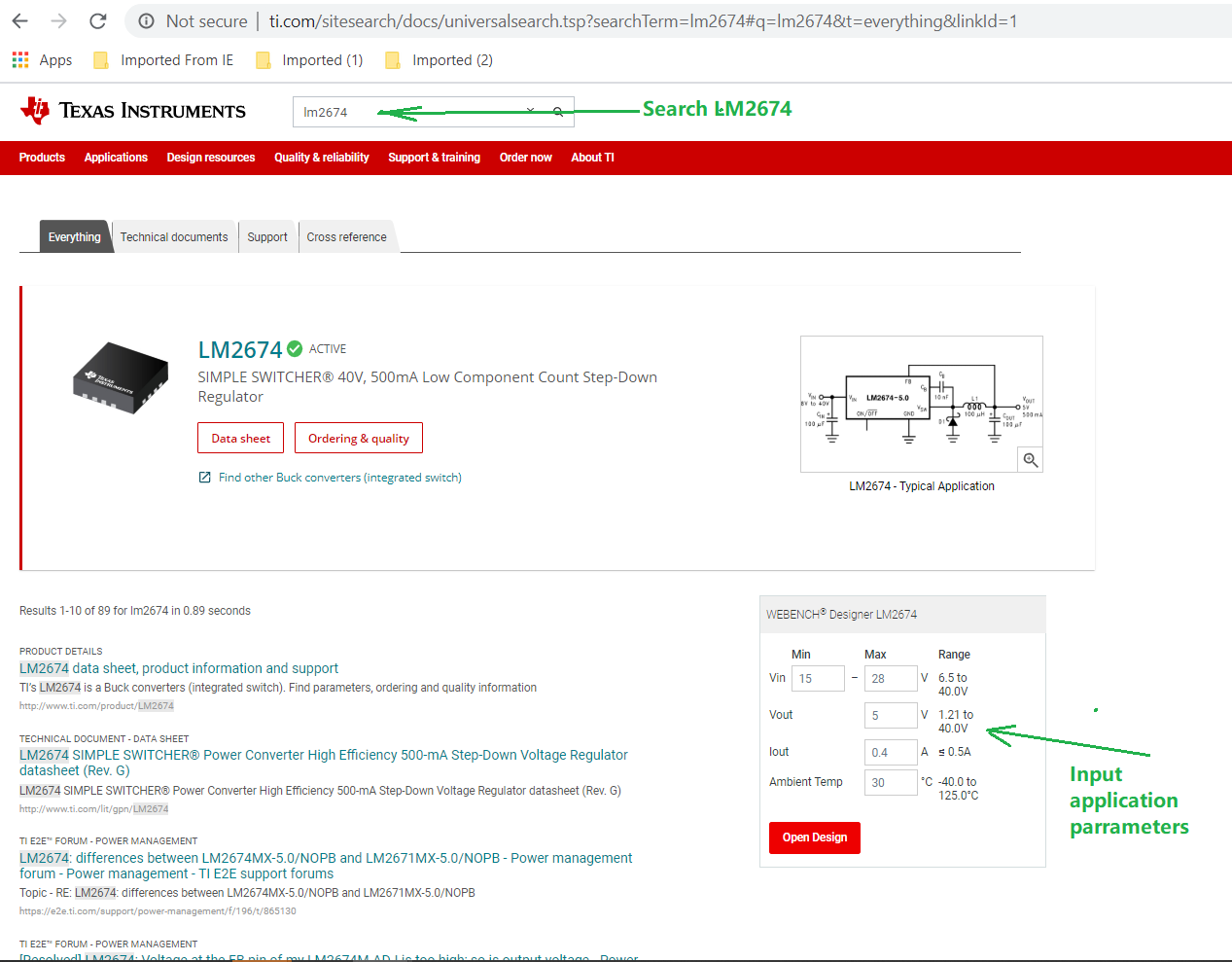The image size is (1232, 962).
Task: Click the external link icon before Find other Buck converters
Action: click(x=205, y=478)
